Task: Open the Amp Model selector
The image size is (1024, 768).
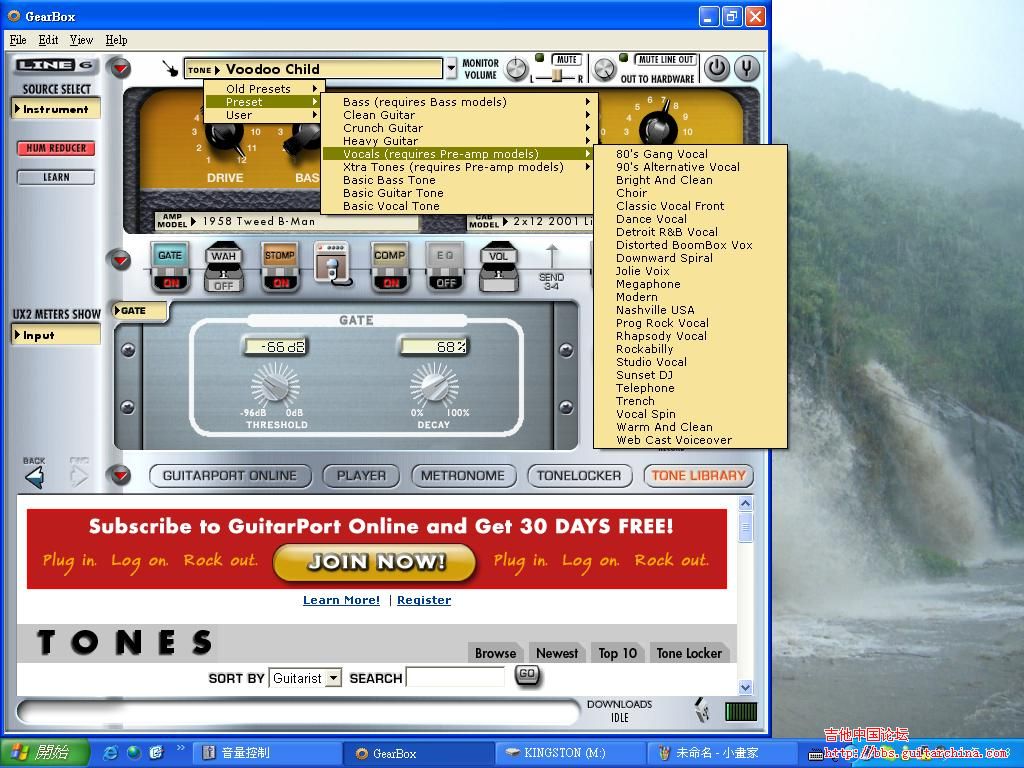Action: pyautogui.click(x=287, y=221)
